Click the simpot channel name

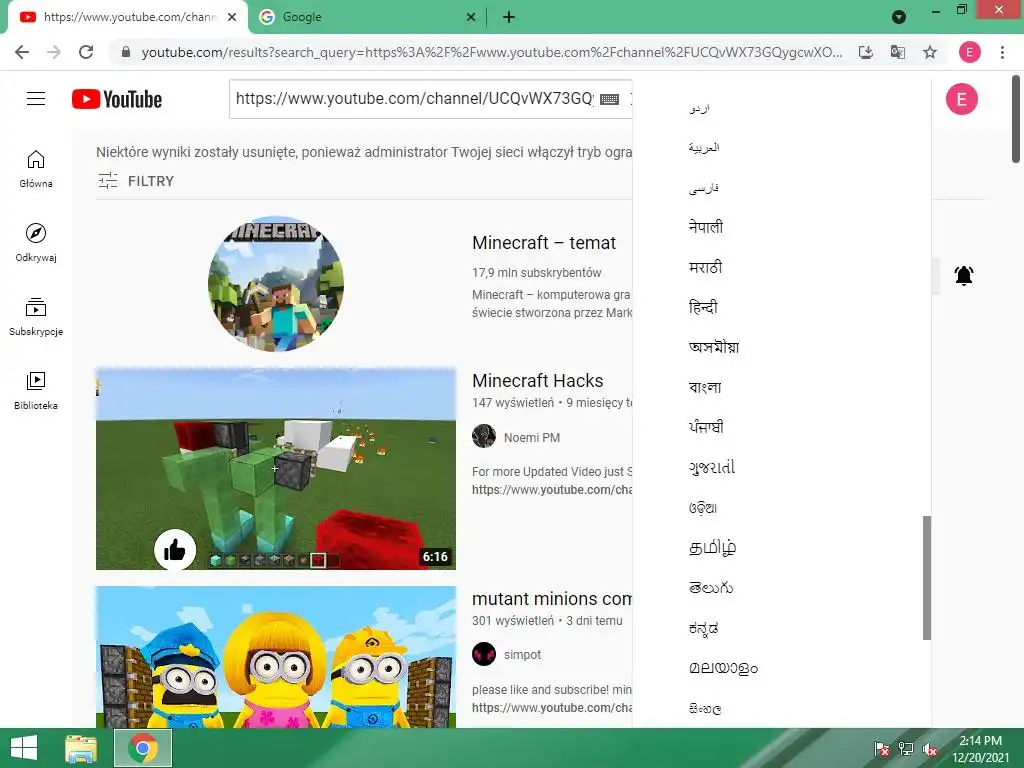click(x=522, y=654)
